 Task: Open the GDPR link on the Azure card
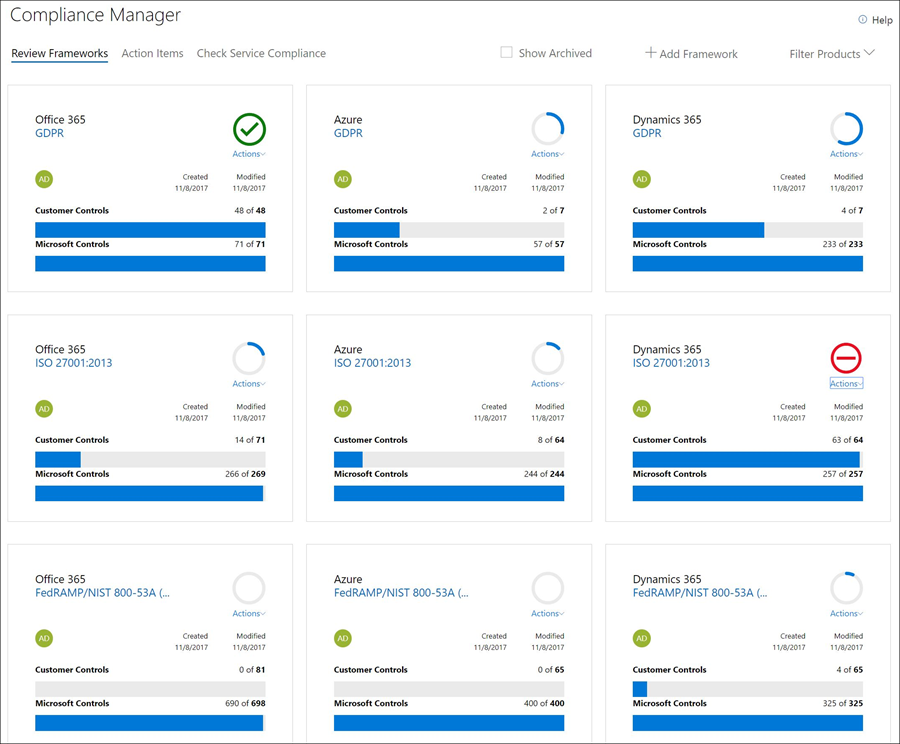(348, 133)
